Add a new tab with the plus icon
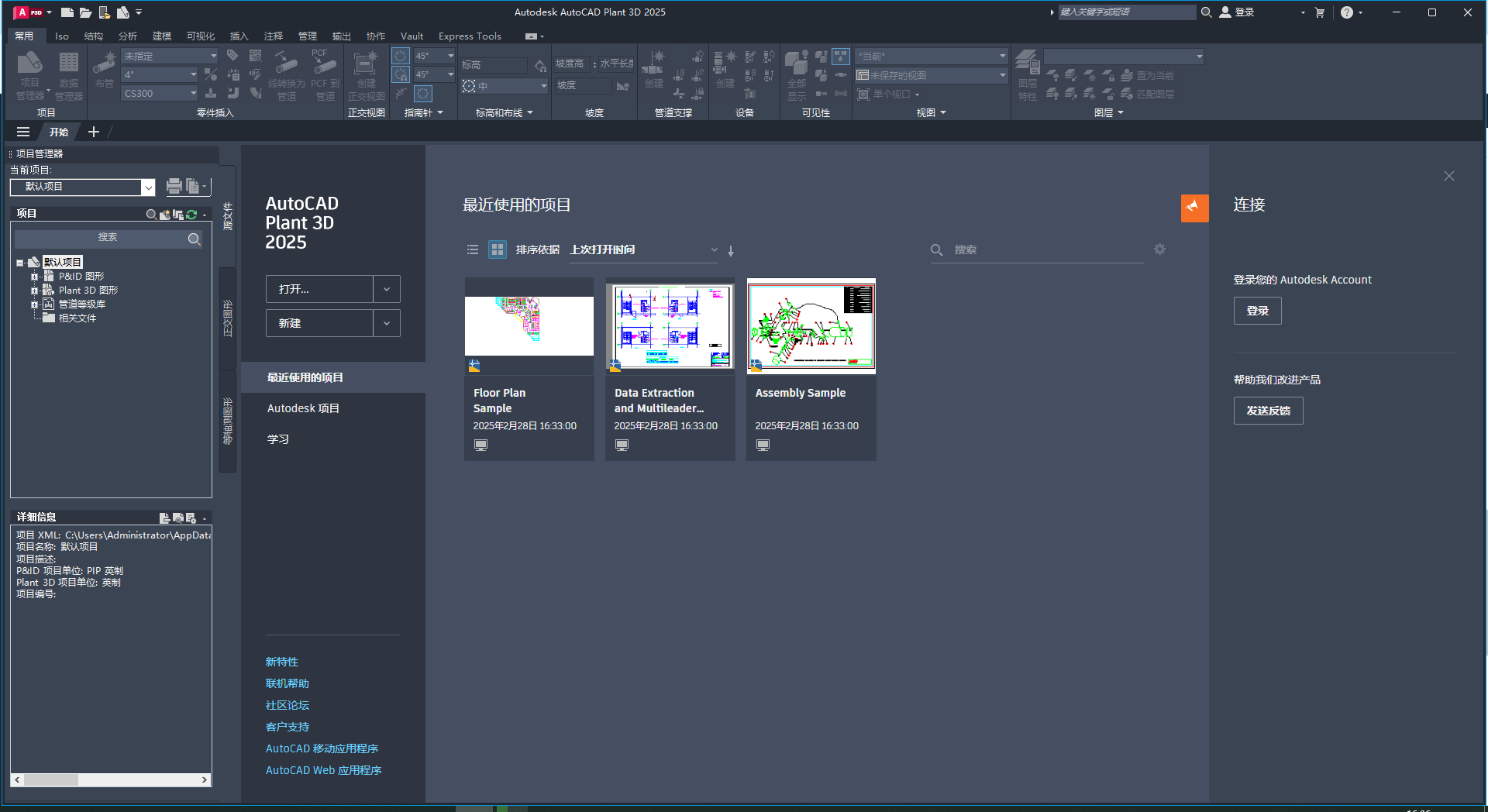 (x=94, y=132)
